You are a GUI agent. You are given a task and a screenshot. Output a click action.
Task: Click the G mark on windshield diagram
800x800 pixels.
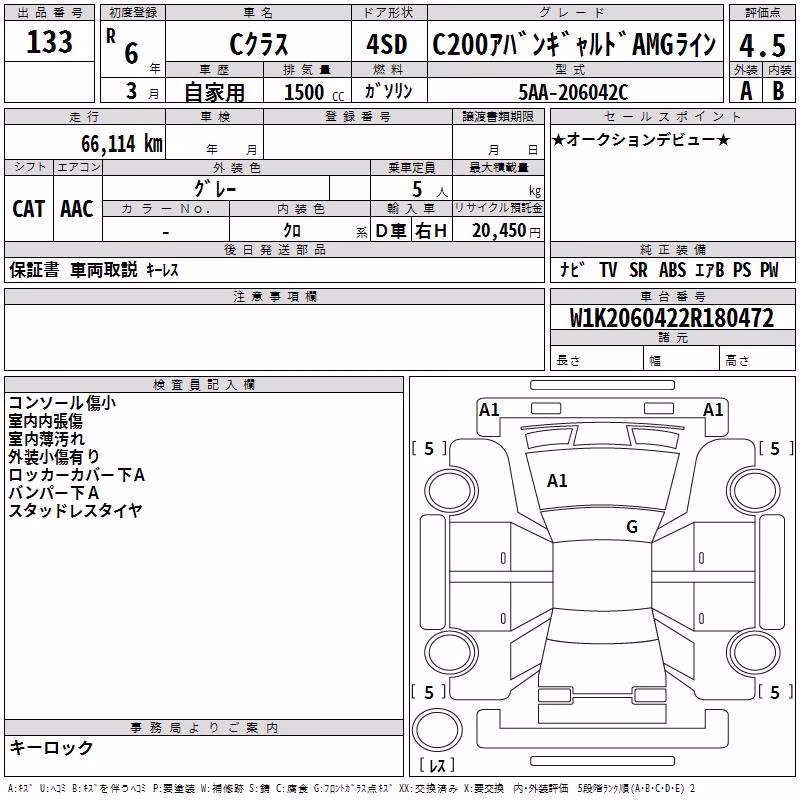(x=632, y=527)
